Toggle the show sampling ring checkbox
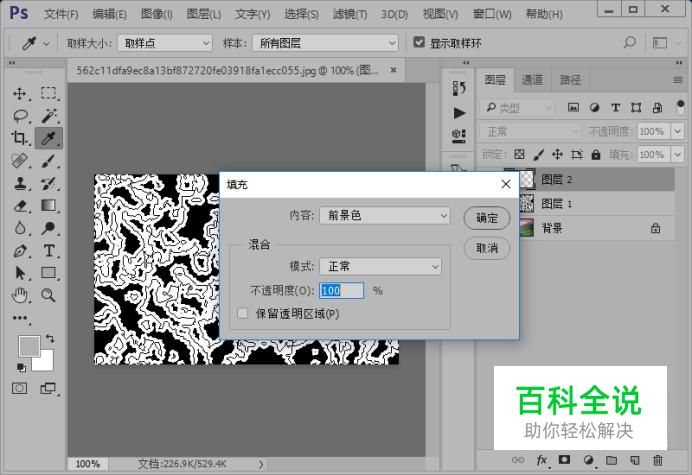Screen dimensions: 692x475 pyautogui.click(x=418, y=42)
